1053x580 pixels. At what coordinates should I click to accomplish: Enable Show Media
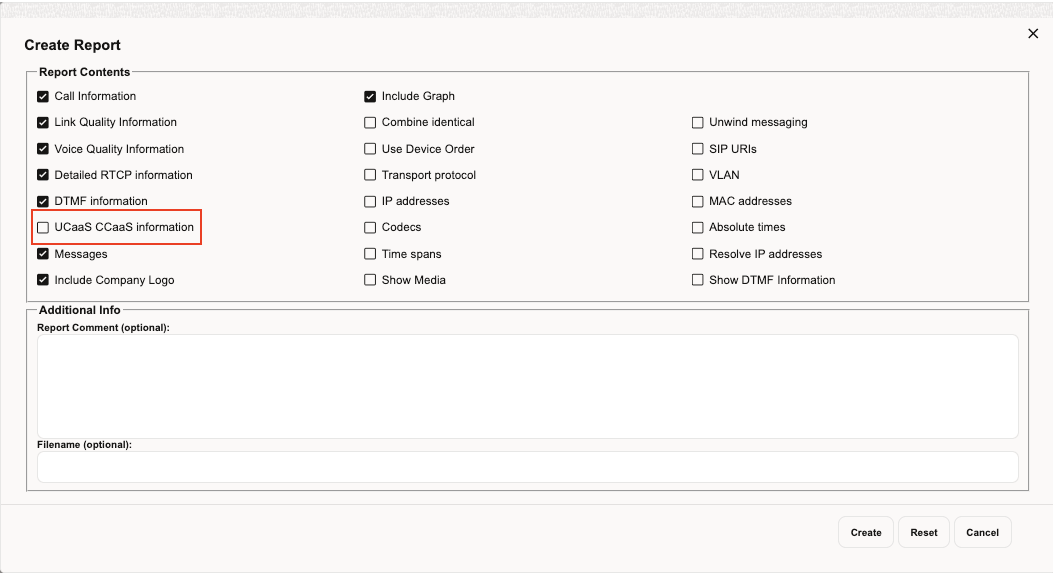tap(370, 280)
